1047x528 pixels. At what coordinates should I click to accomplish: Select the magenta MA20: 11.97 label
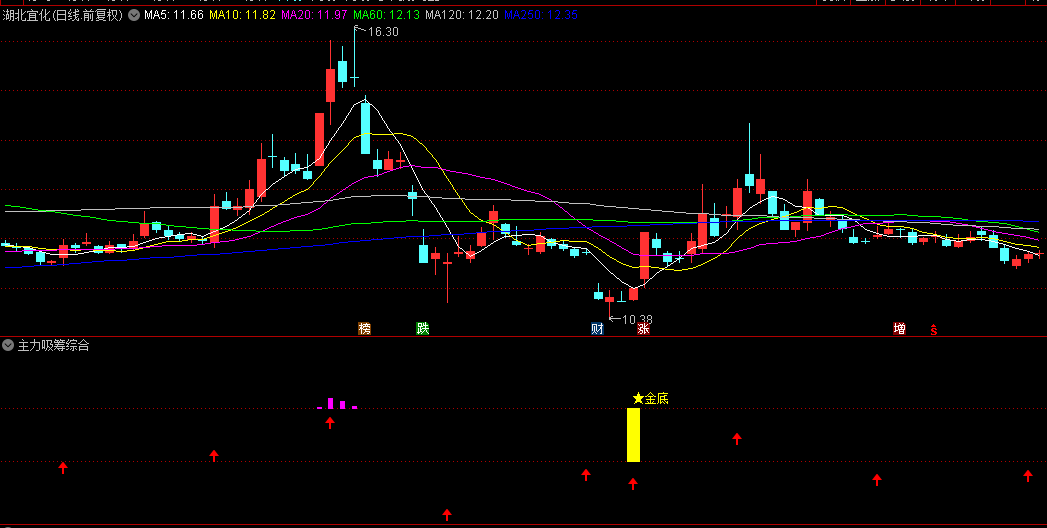[315, 15]
